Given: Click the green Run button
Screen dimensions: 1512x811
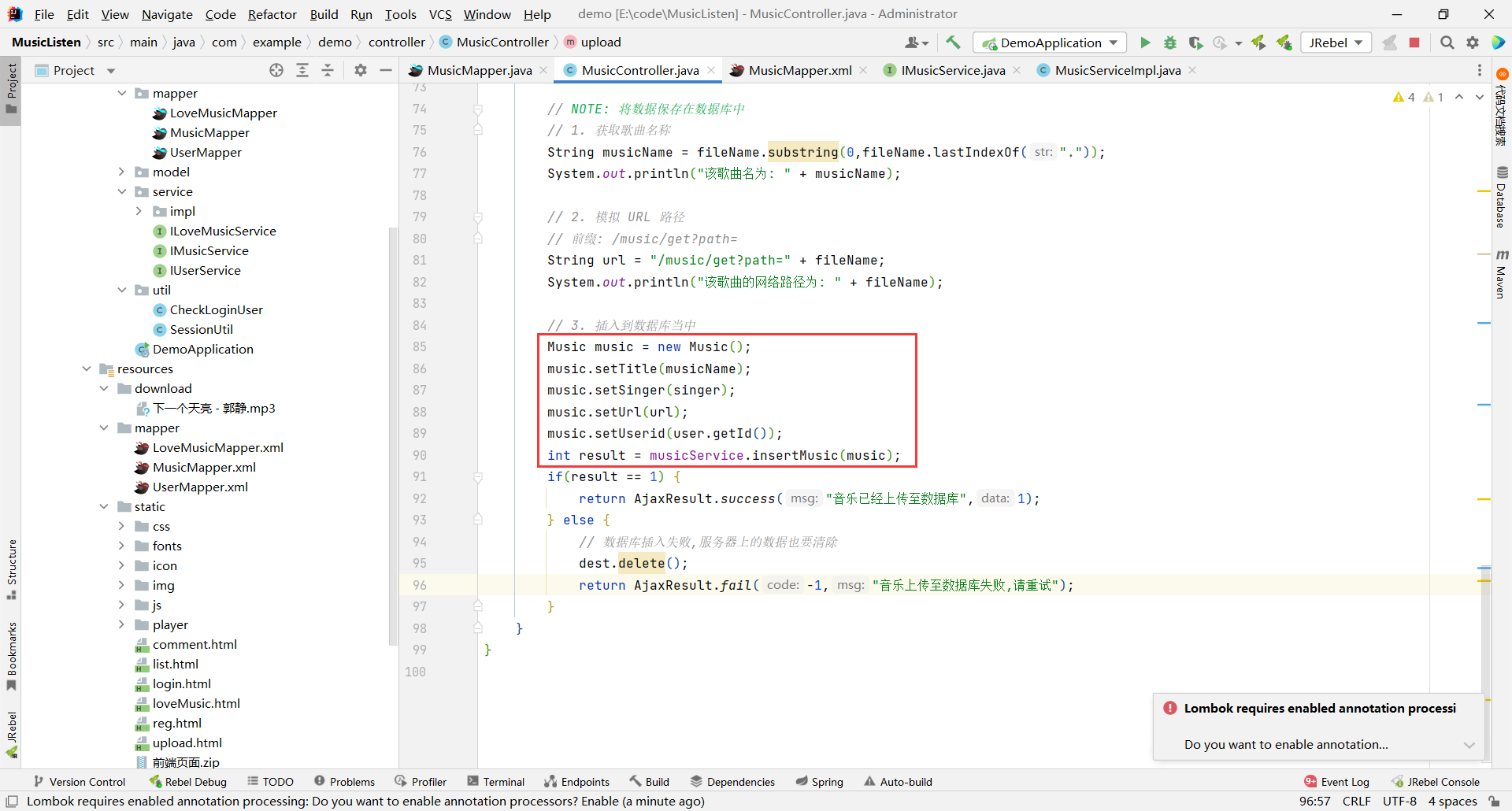Looking at the screenshot, I should tap(1145, 43).
